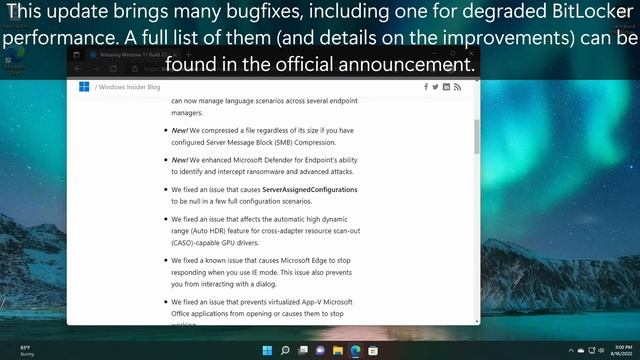Click the page vertical scrollbar thumb

[x=477, y=137]
